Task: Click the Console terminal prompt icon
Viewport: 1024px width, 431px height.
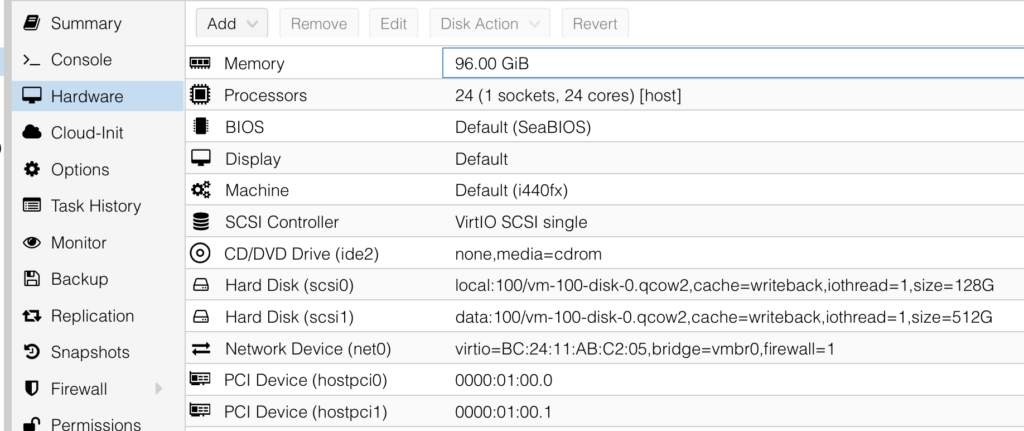Action: pyautogui.click(x=31, y=60)
